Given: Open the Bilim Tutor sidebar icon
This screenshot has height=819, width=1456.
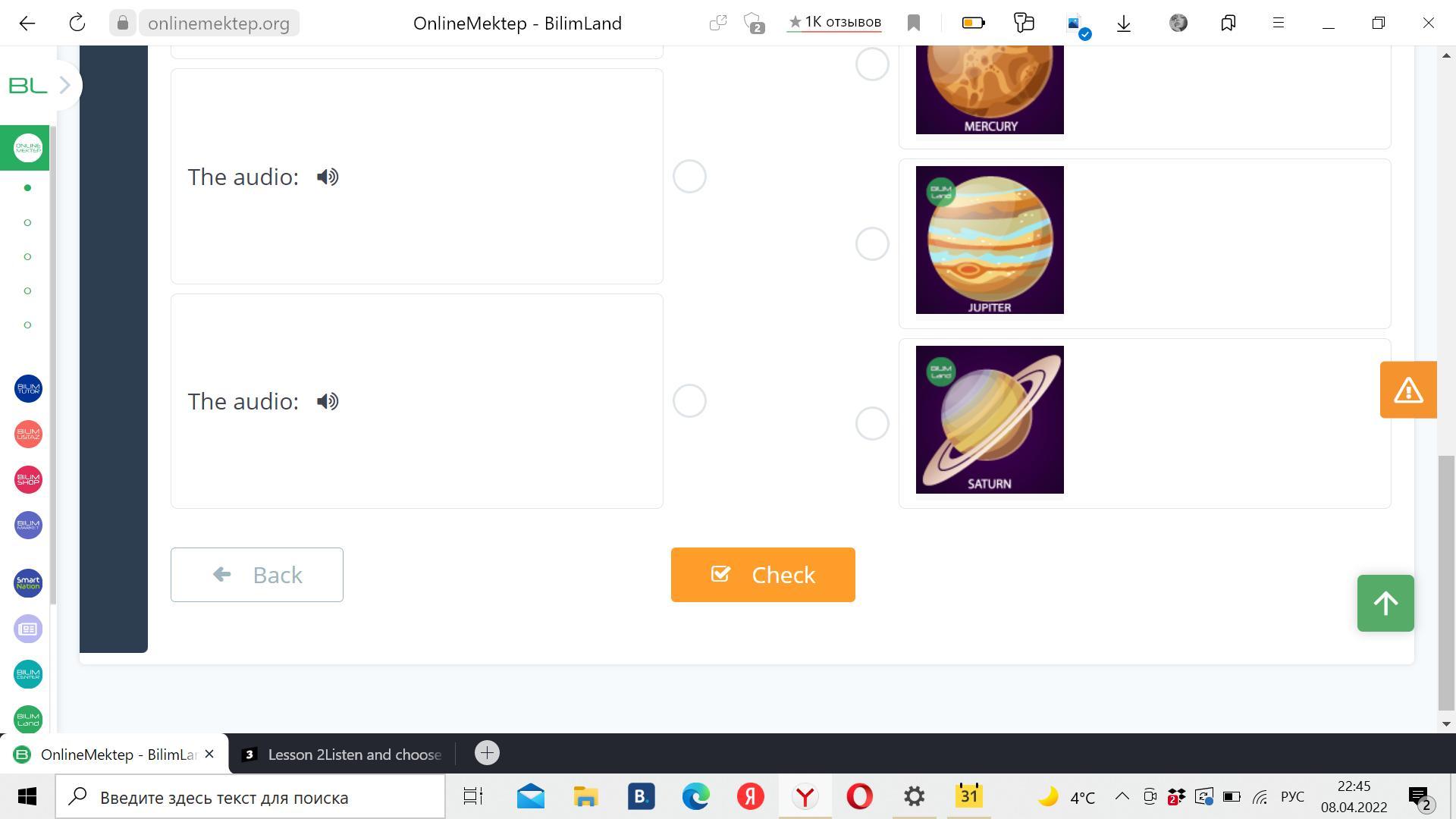Looking at the screenshot, I should tap(28, 389).
